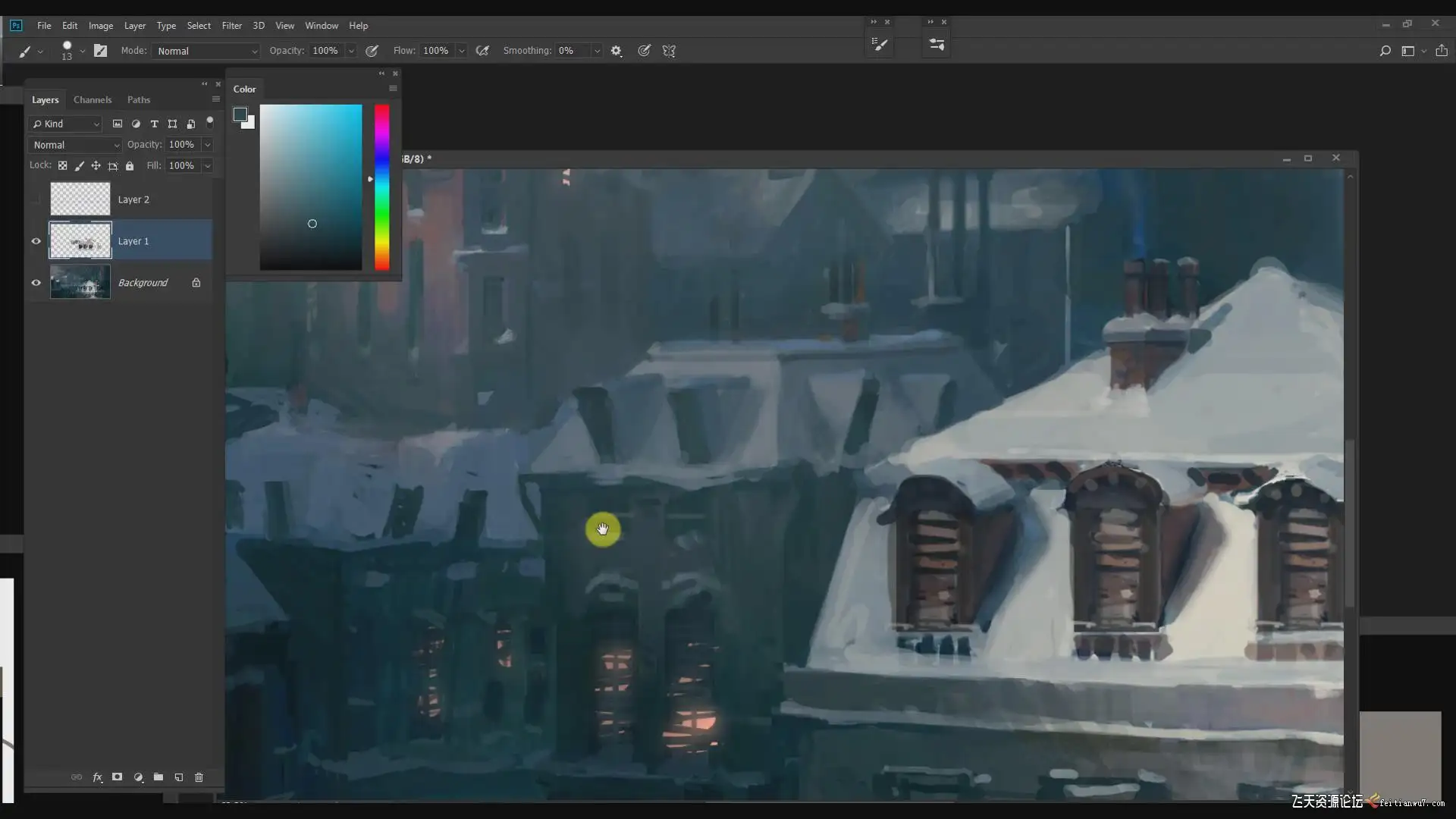Open layer Opacity dropdown arrow
Viewport: 1456px width, 819px height.
pos(207,145)
